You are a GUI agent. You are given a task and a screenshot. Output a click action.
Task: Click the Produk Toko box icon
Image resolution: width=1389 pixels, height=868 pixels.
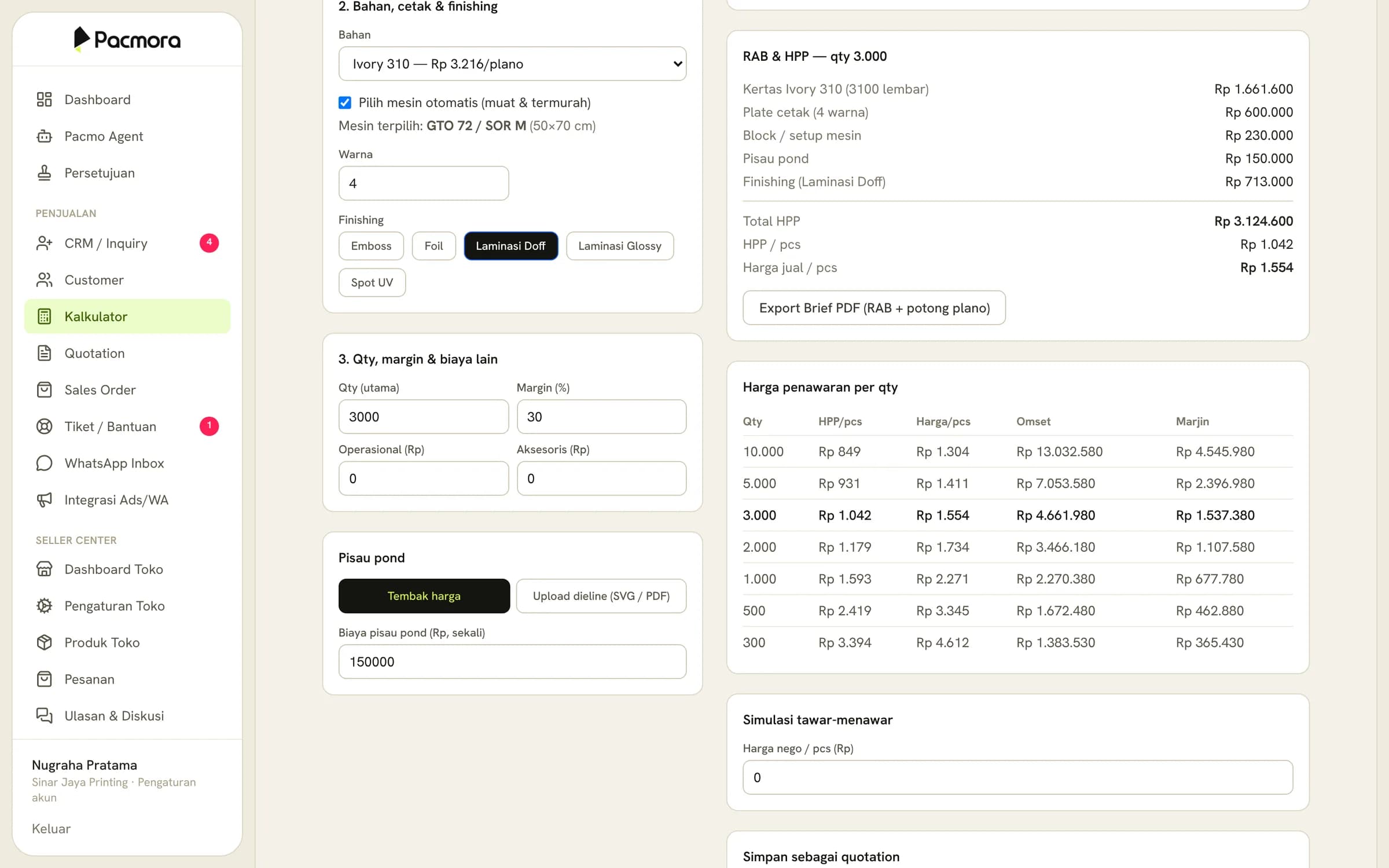coord(44,642)
